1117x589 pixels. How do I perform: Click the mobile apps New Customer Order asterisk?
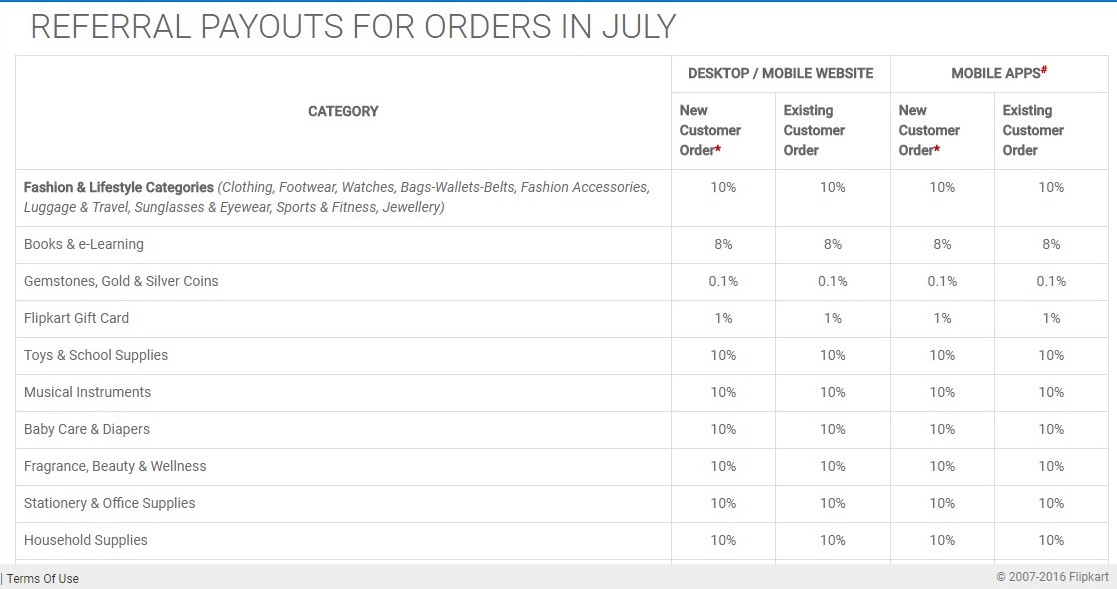click(937, 149)
